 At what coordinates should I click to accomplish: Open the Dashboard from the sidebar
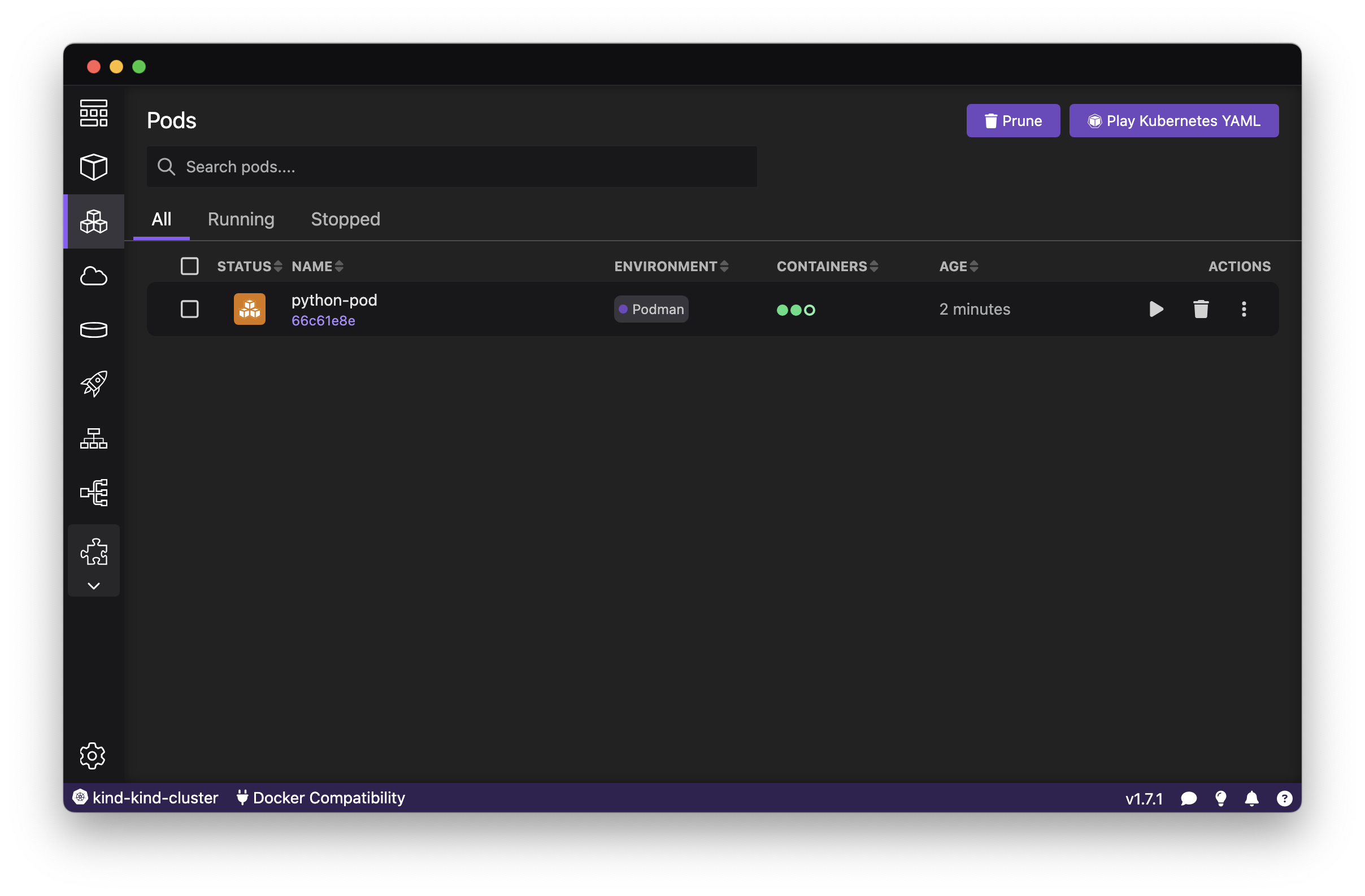(93, 113)
